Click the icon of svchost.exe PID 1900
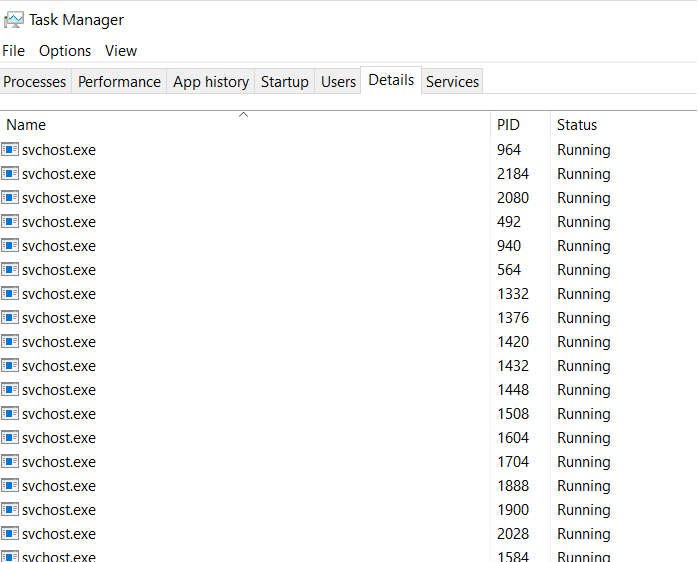The width and height of the screenshot is (698, 562). (x=10, y=510)
